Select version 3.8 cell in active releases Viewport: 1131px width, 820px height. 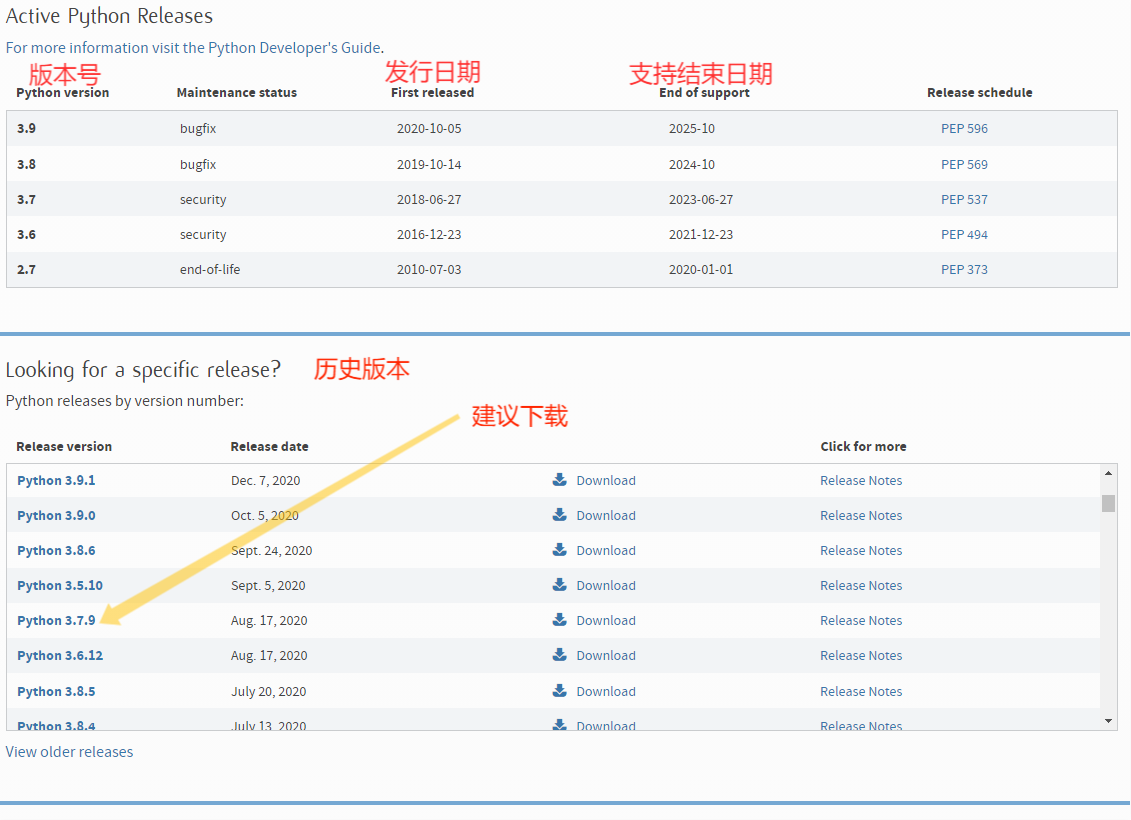pyautogui.click(x=26, y=164)
